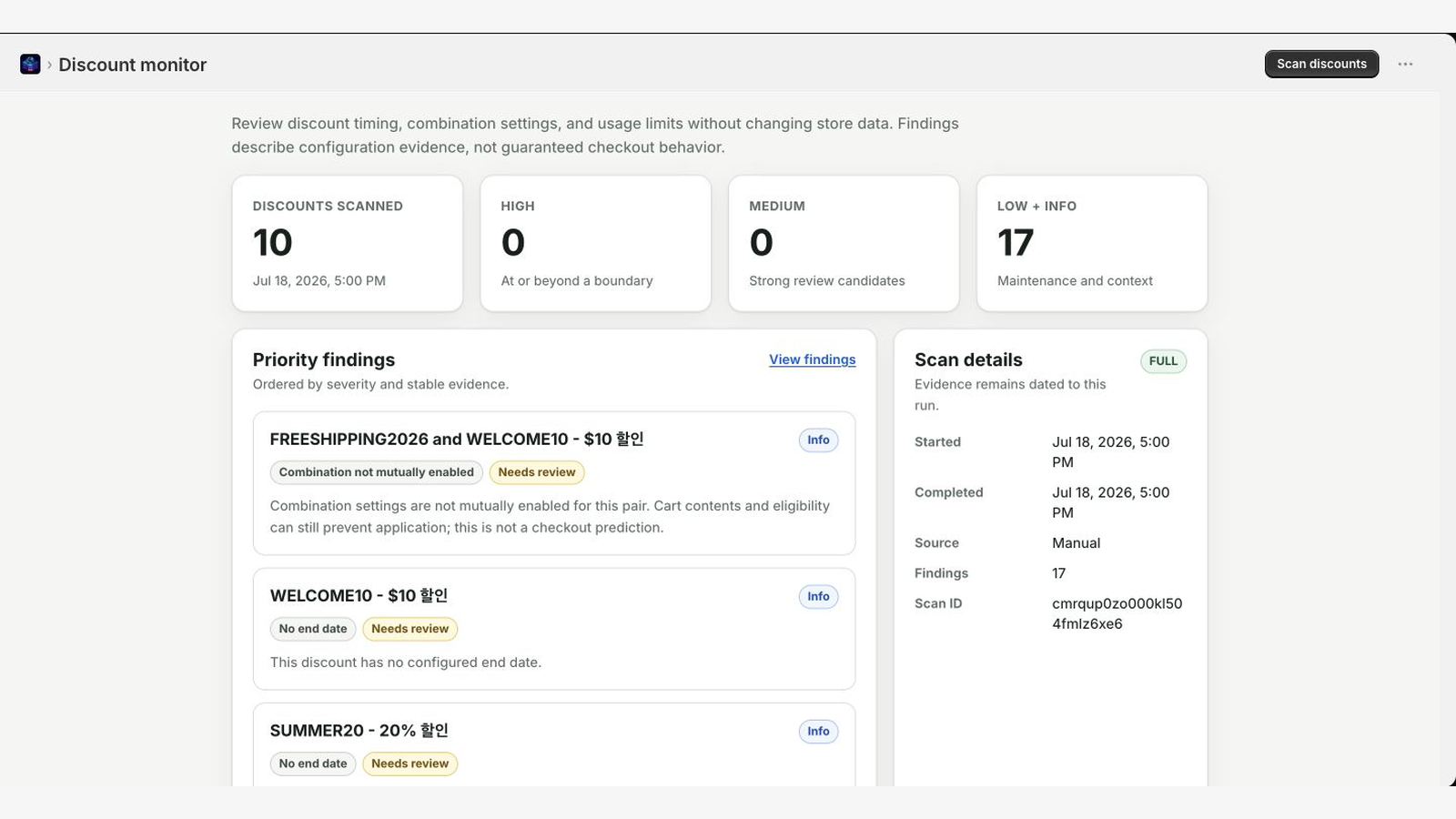Click the MEDIUM severity card label
Image resolution: width=1456 pixels, height=819 pixels.
tap(777, 207)
